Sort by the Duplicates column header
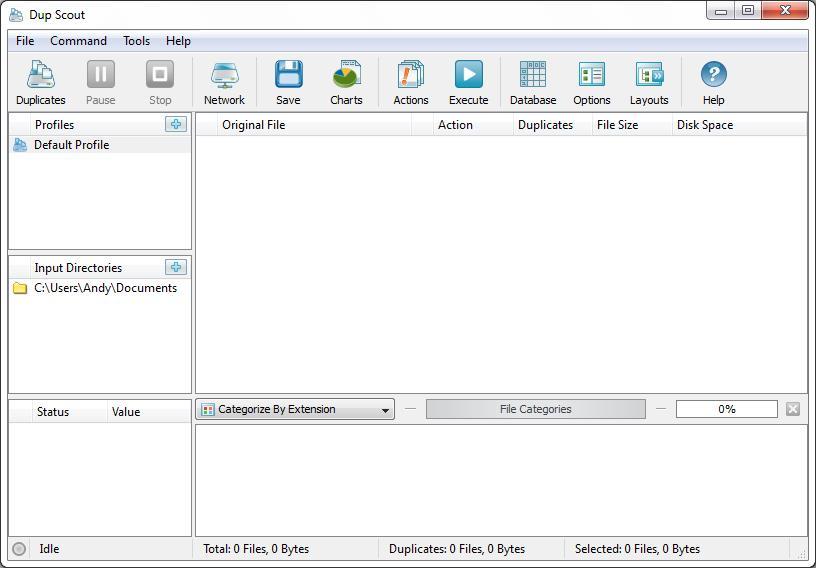Image resolution: width=816 pixels, height=568 pixels. point(553,125)
